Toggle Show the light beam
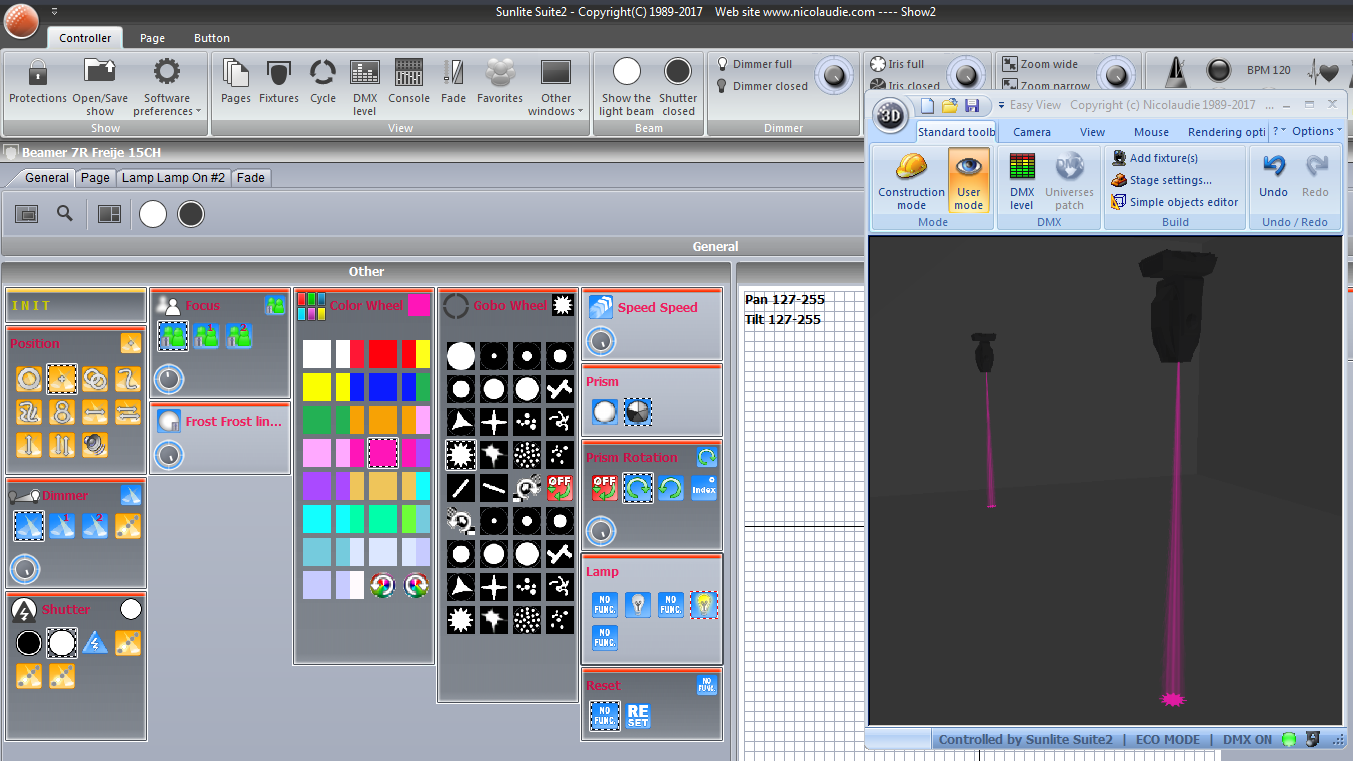Image resolution: width=1353 pixels, height=761 pixels. click(x=626, y=87)
